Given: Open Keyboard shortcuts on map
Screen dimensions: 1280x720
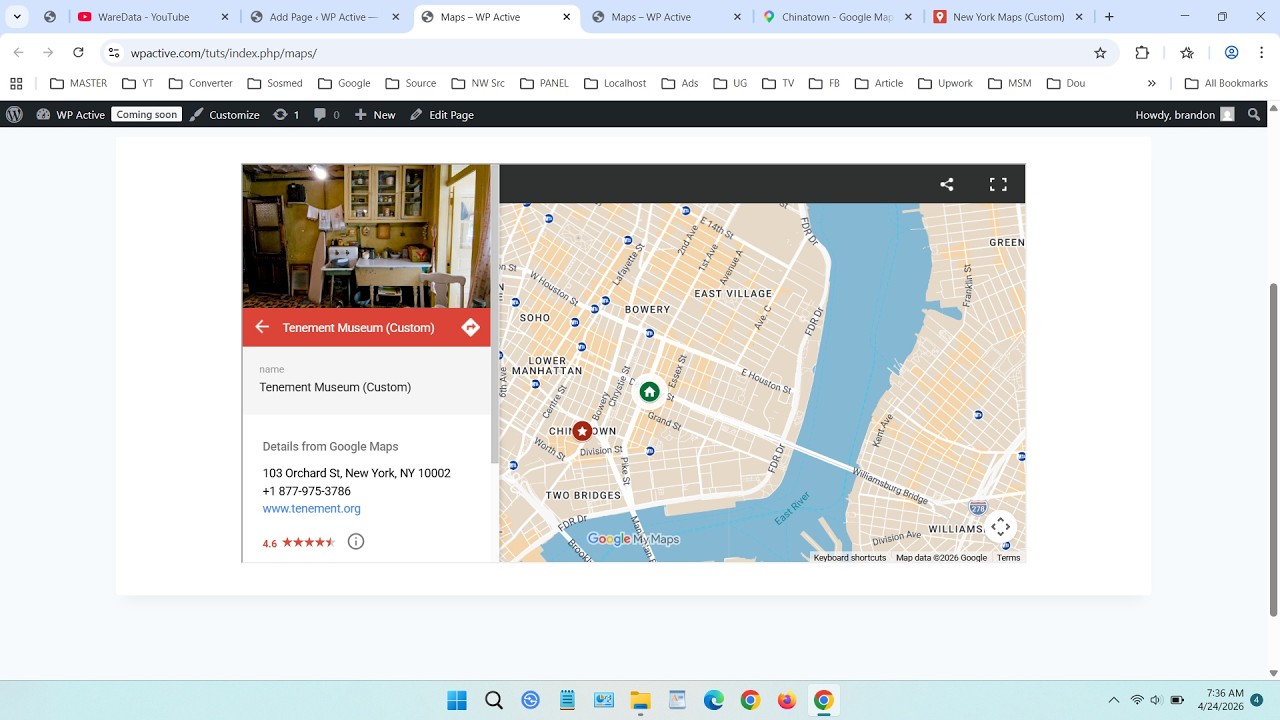Looking at the screenshot, I should pos(850,558).
